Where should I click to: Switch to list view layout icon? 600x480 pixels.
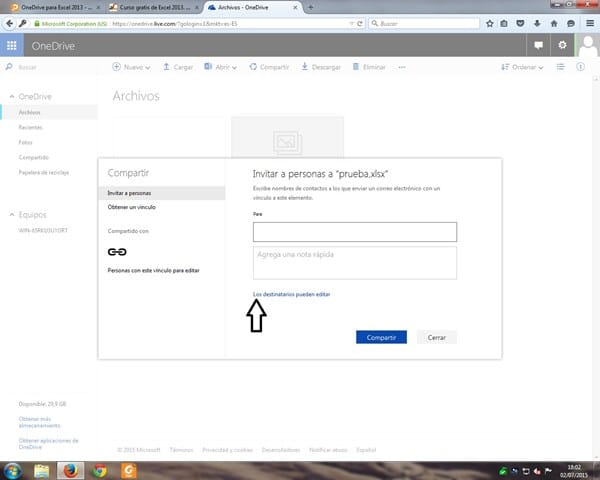560,67
